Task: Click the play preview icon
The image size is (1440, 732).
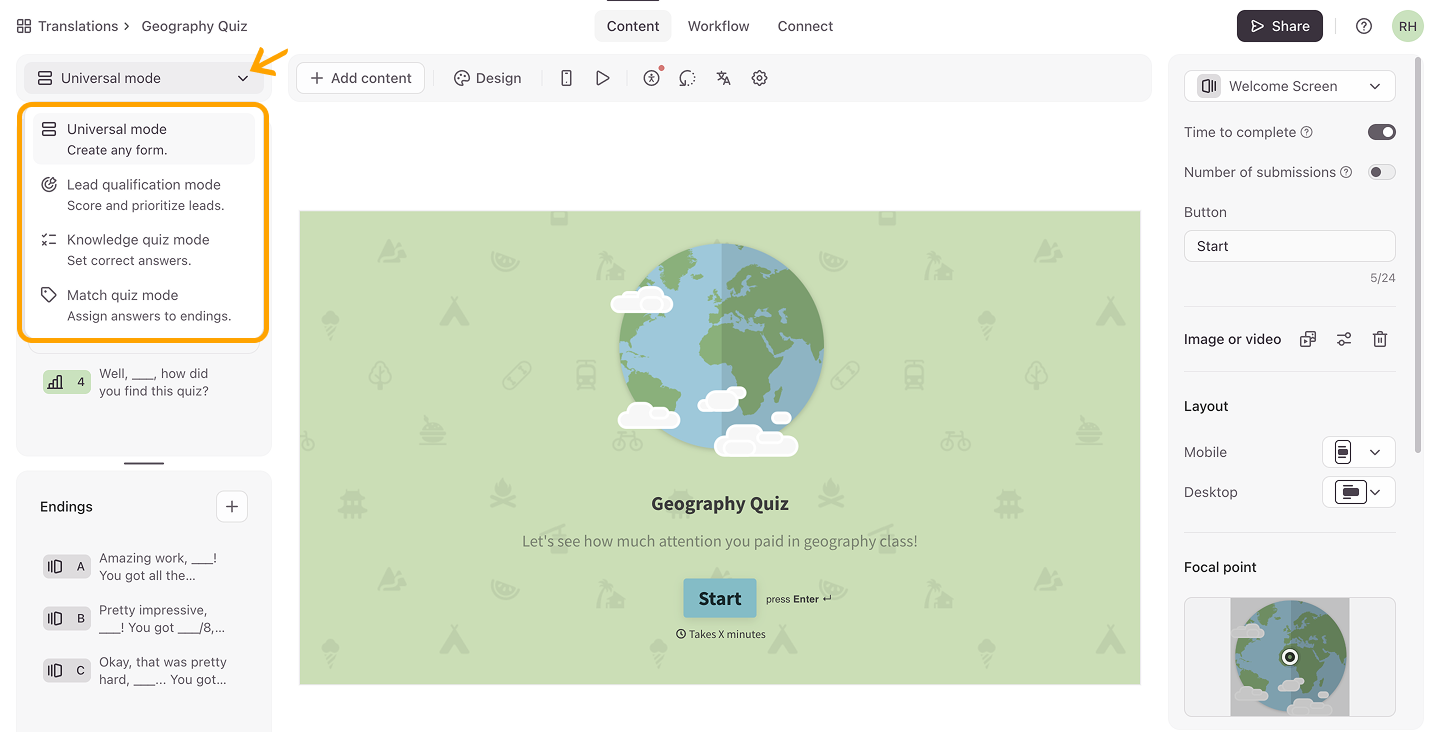Action: [x=602, y=78]
